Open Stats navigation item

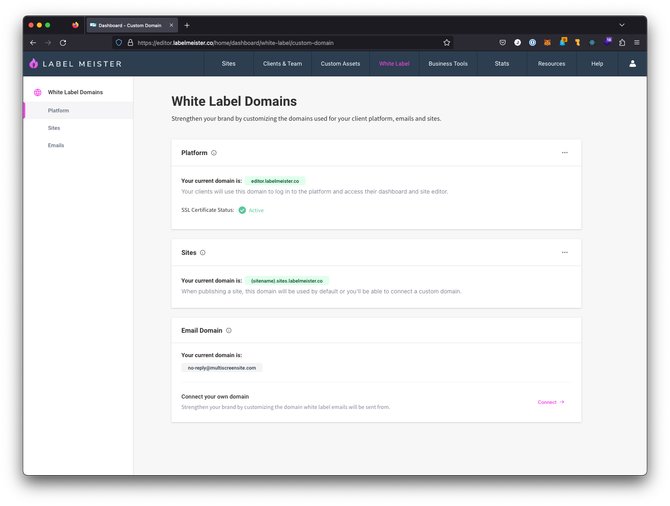[x=502, y=64]
